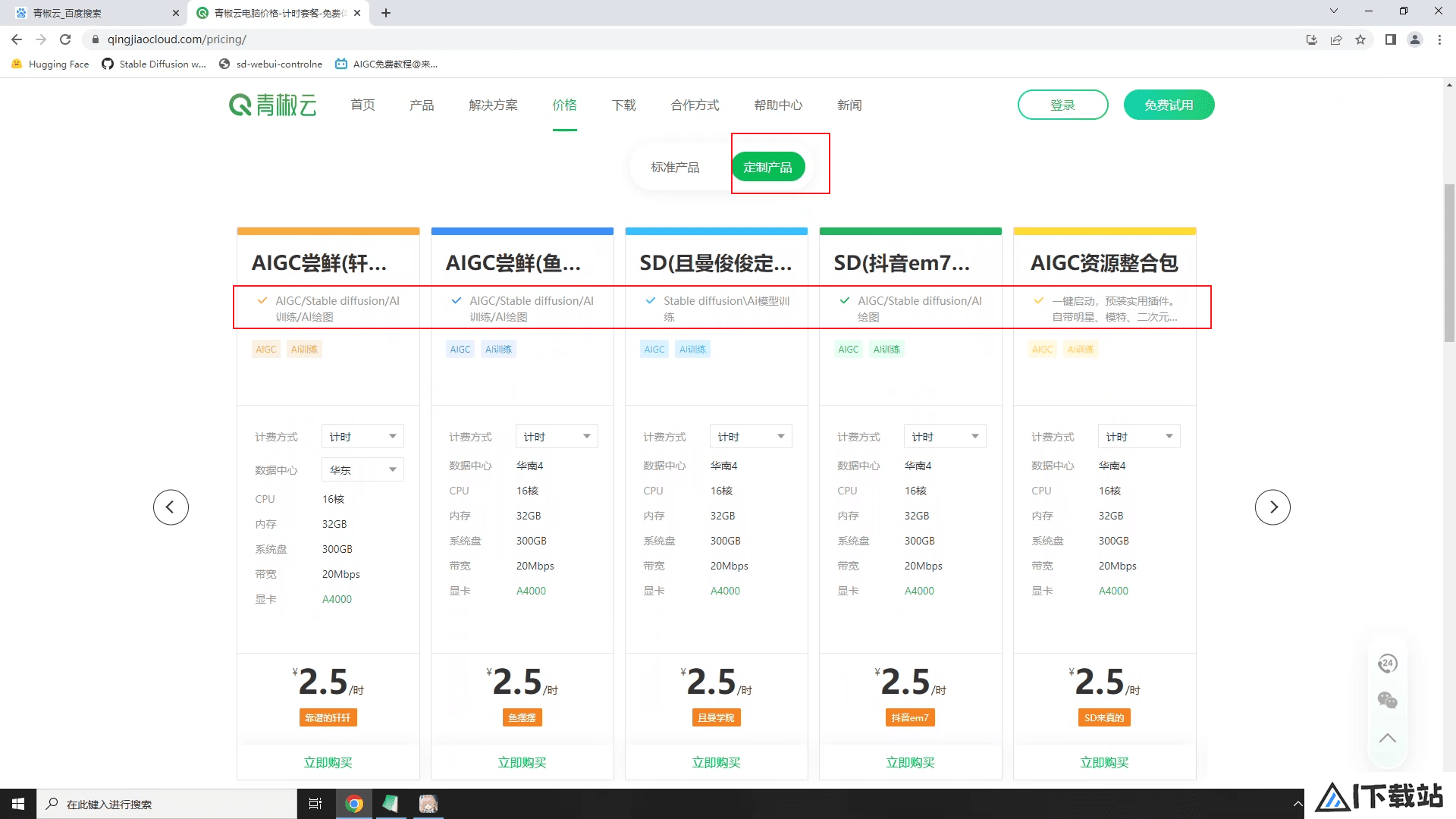Open Windows Start menu

coord(18,804)
